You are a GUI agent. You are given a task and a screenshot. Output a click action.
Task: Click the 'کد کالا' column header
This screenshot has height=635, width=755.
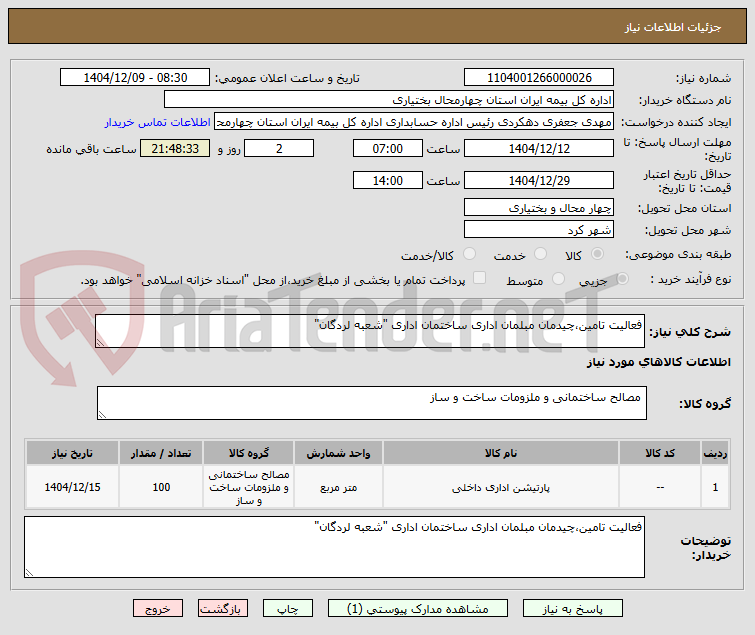coord(660,453)
